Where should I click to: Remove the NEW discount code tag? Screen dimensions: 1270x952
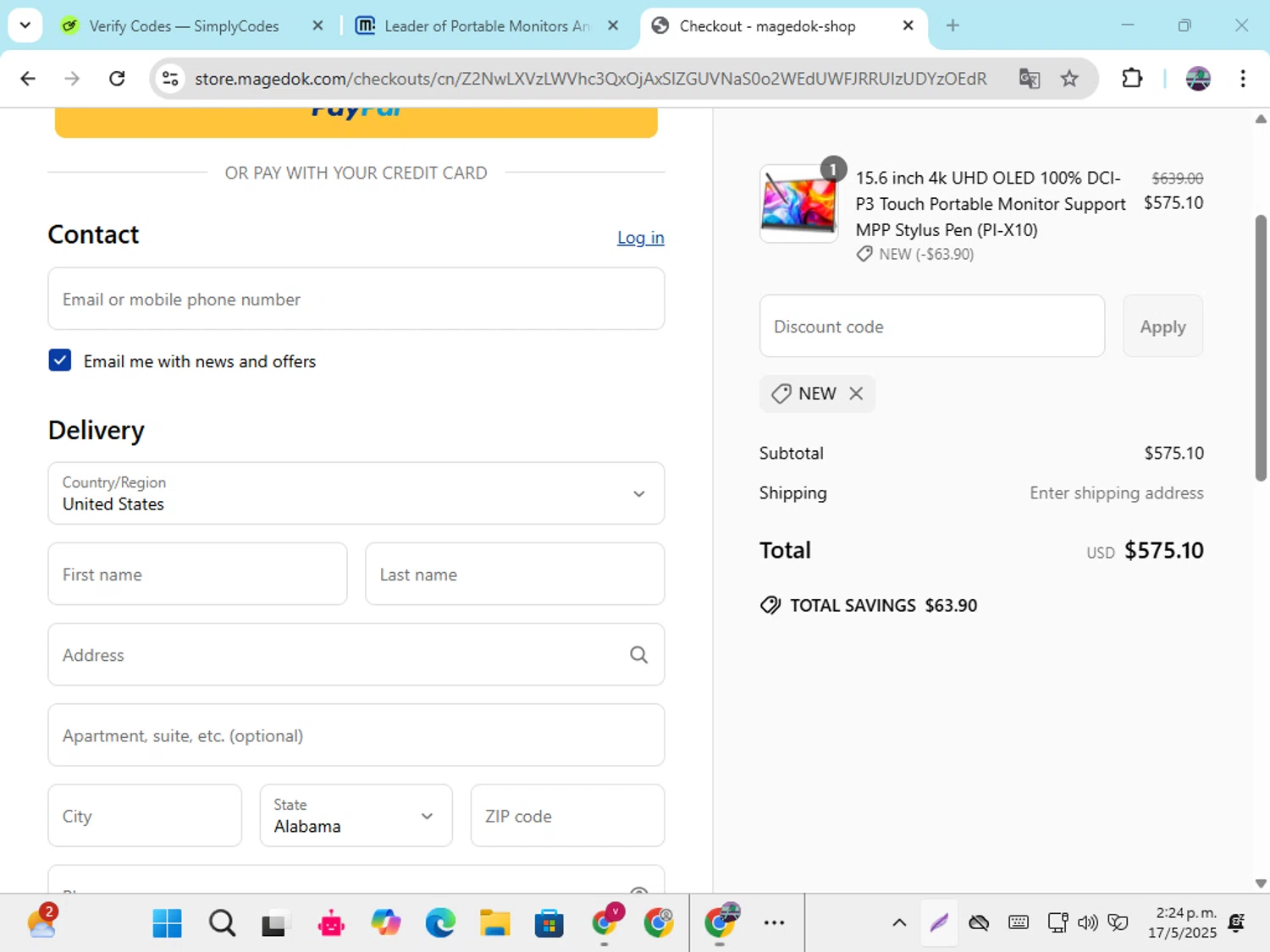coord(856,393)
